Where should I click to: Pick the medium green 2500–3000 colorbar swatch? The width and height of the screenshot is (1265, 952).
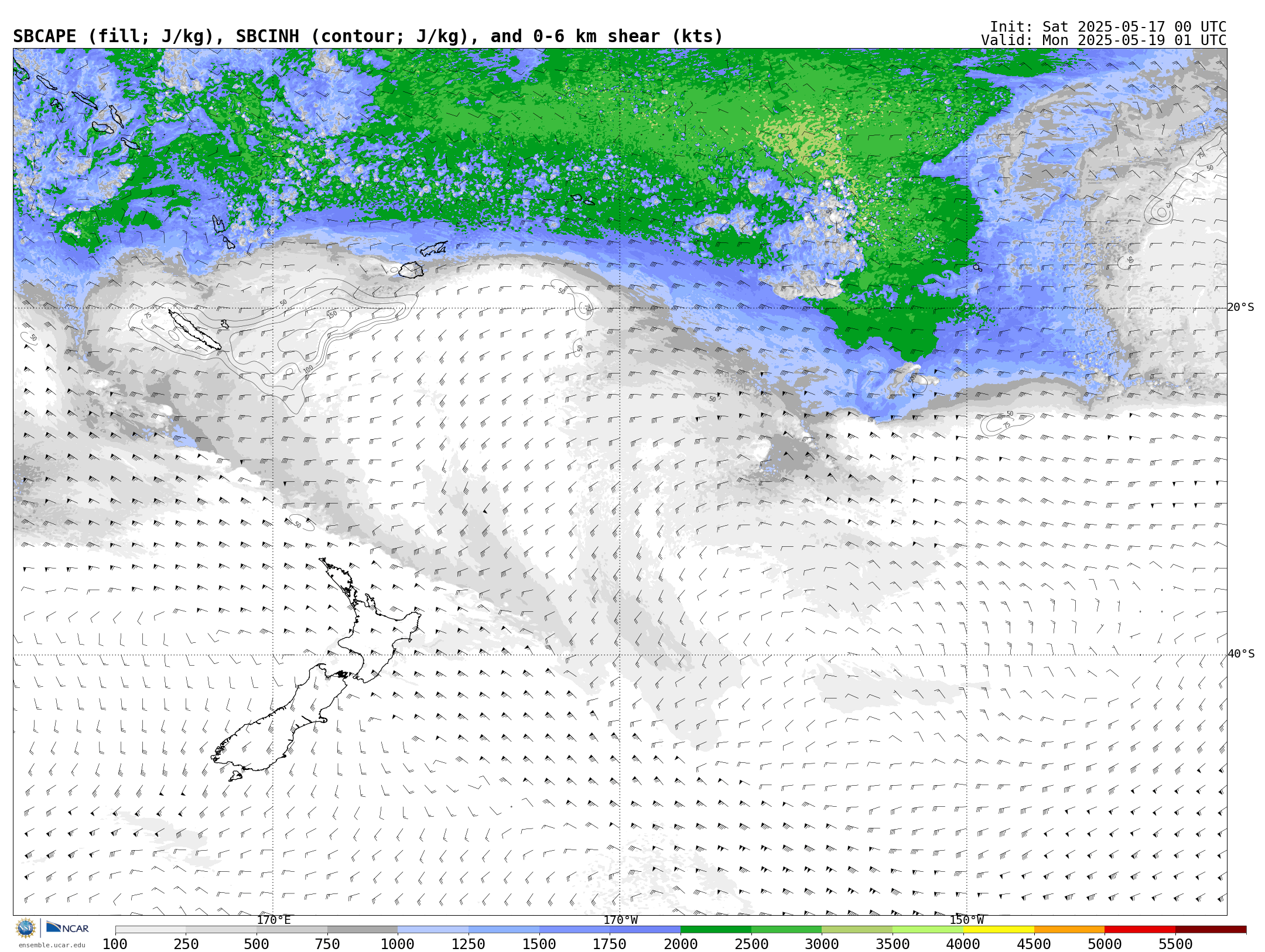787,930
